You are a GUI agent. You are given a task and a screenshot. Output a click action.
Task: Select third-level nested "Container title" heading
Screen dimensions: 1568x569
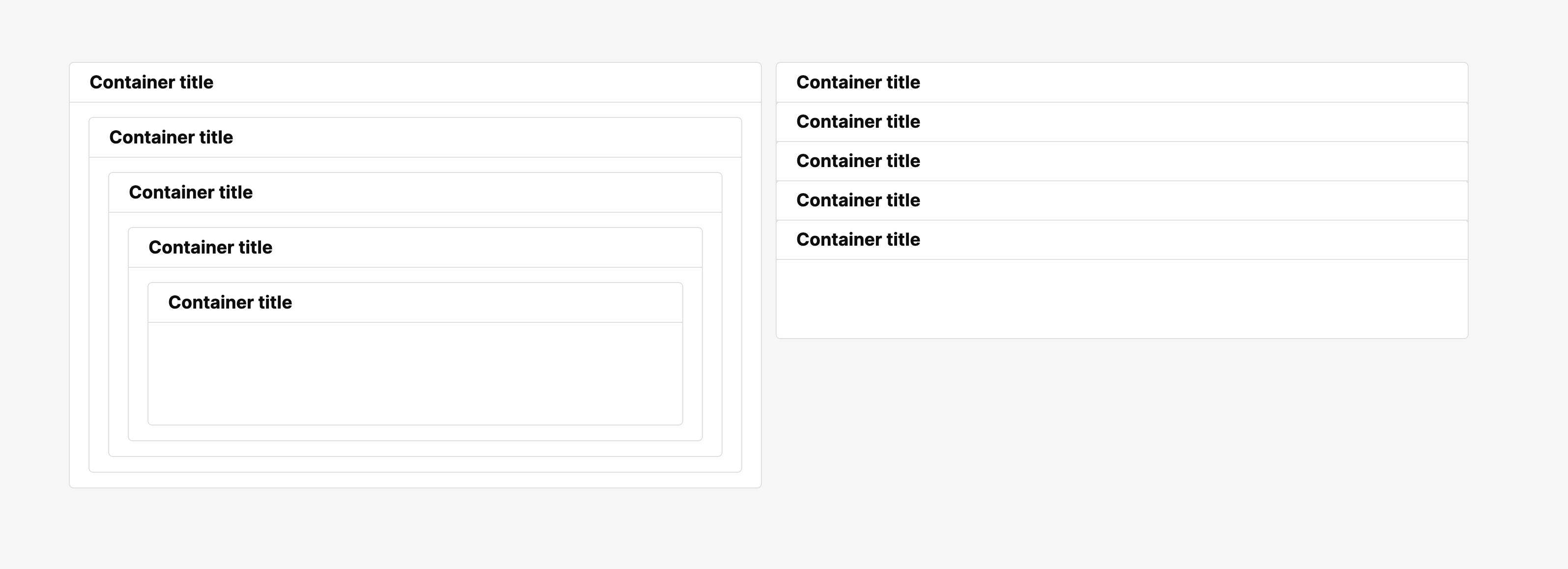(191, 192)
